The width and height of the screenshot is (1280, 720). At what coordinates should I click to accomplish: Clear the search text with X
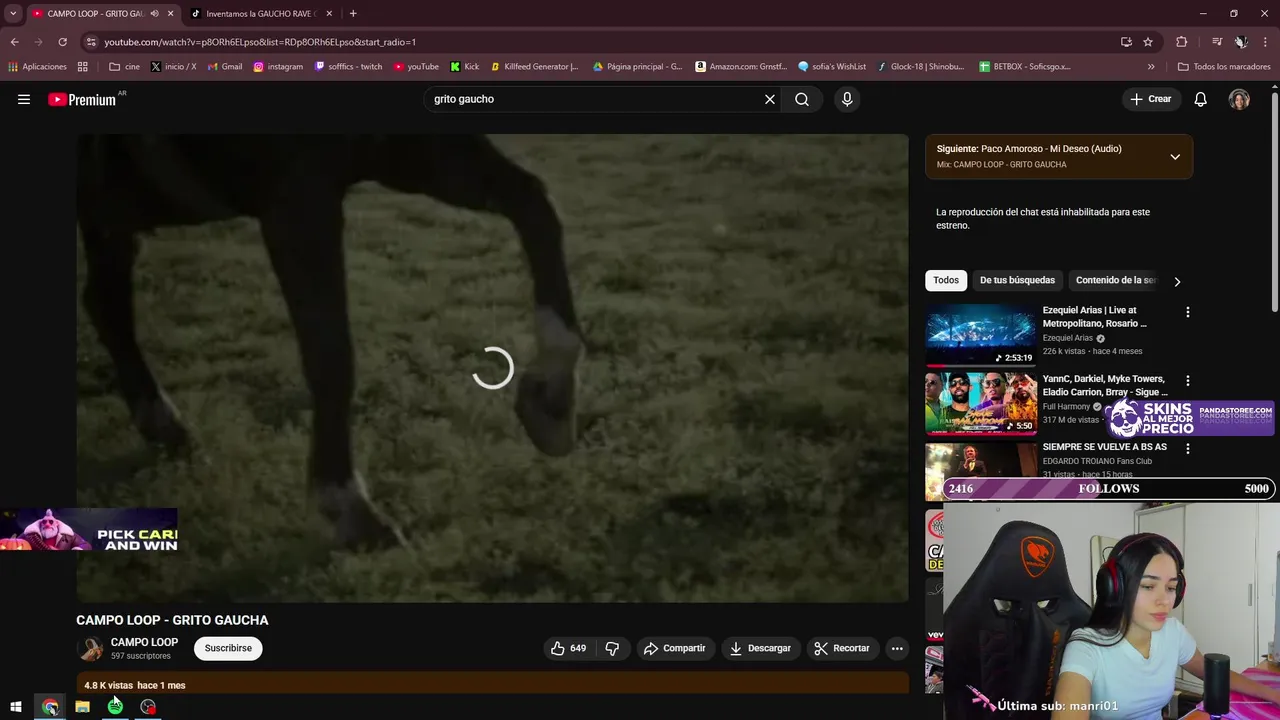770,99
